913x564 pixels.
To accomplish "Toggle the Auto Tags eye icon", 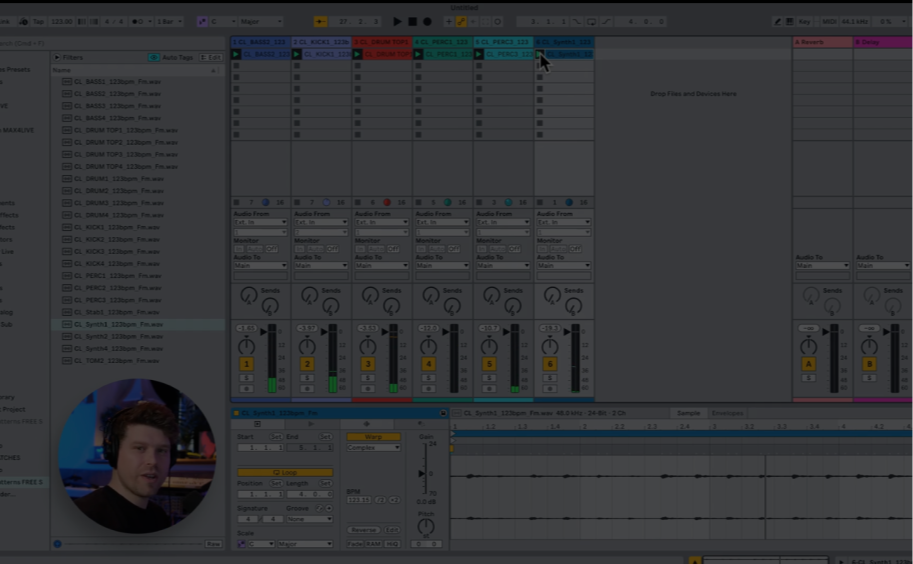I will [154, 58].
